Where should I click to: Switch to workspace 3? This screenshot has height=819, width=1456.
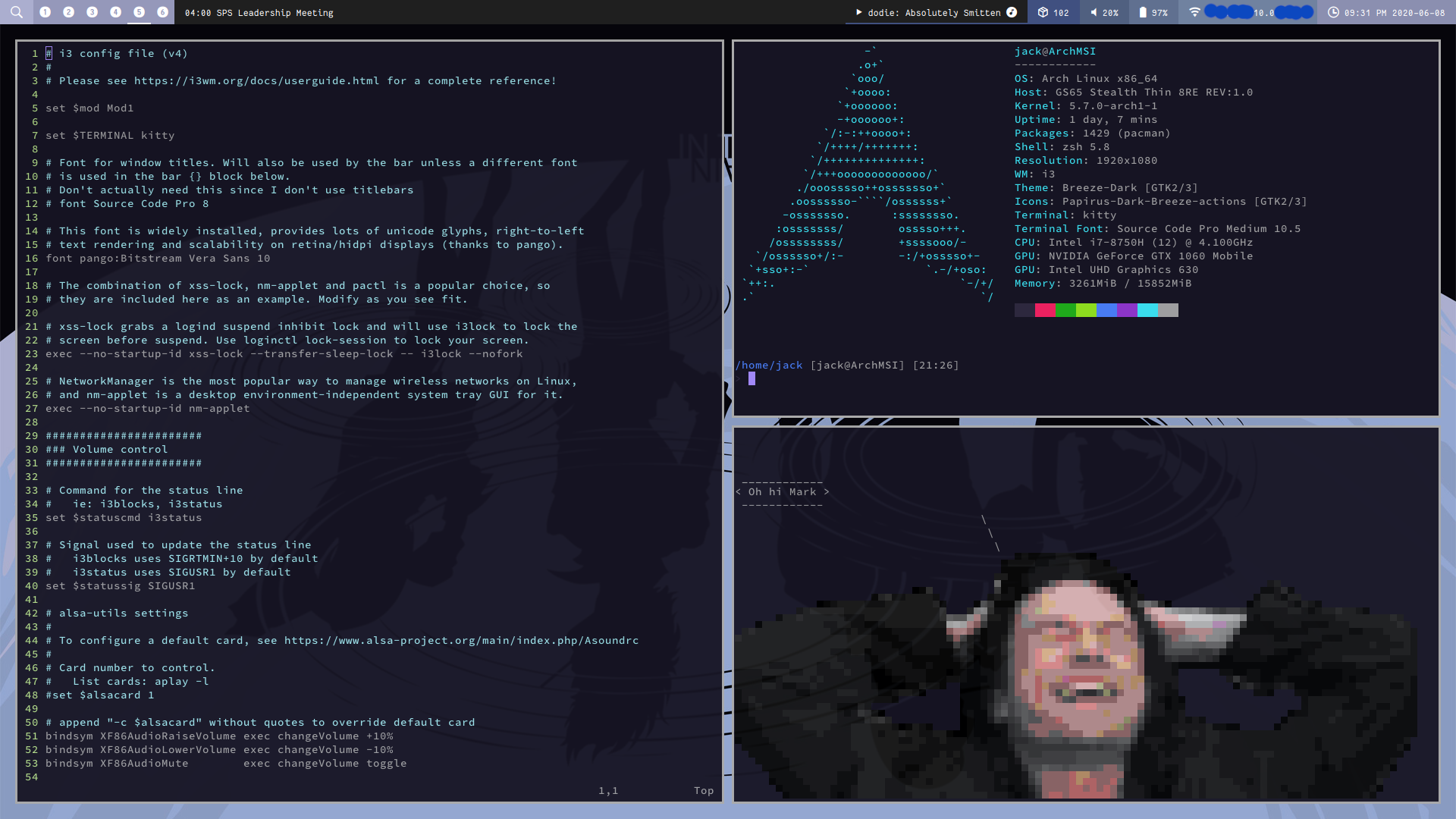[93, 12]
